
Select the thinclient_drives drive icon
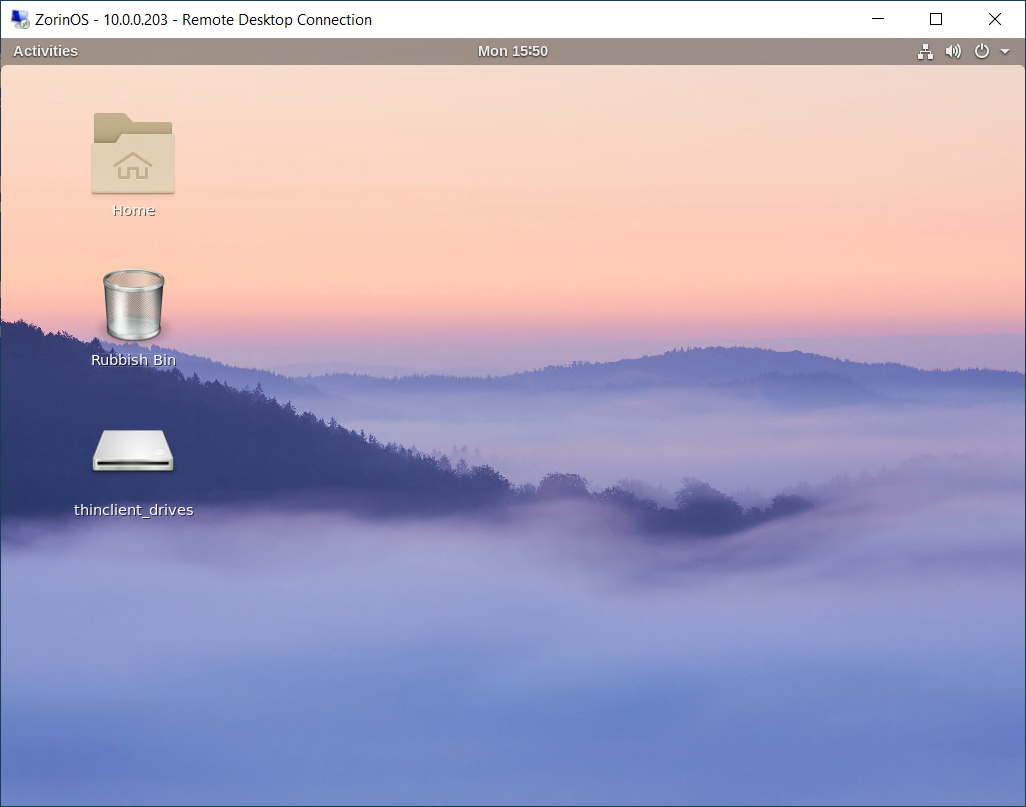pos(133,451)
